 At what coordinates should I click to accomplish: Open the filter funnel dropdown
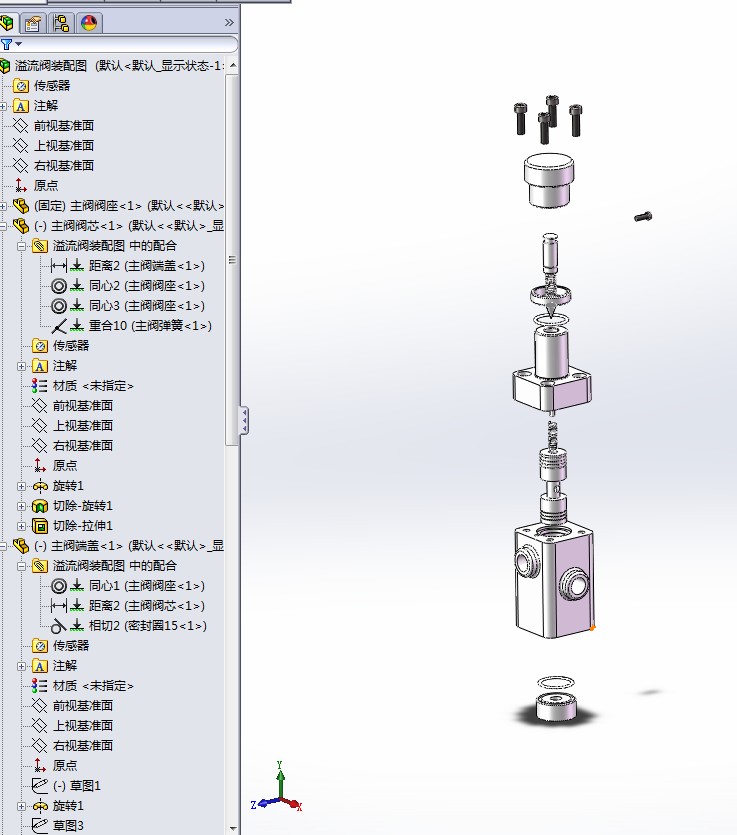pos(11,44)
